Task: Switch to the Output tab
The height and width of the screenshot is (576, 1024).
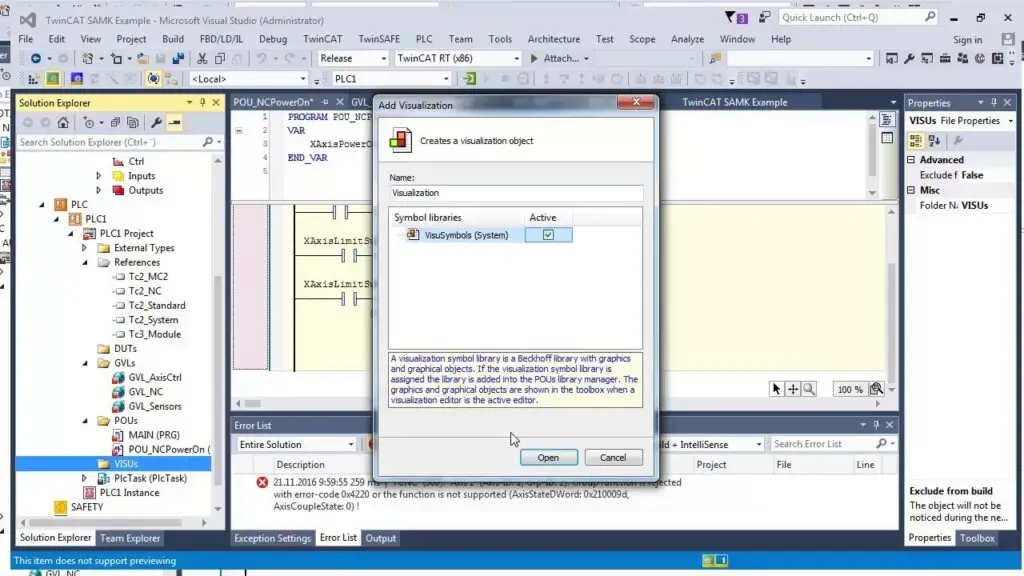Action: click(x=381, y=538)
